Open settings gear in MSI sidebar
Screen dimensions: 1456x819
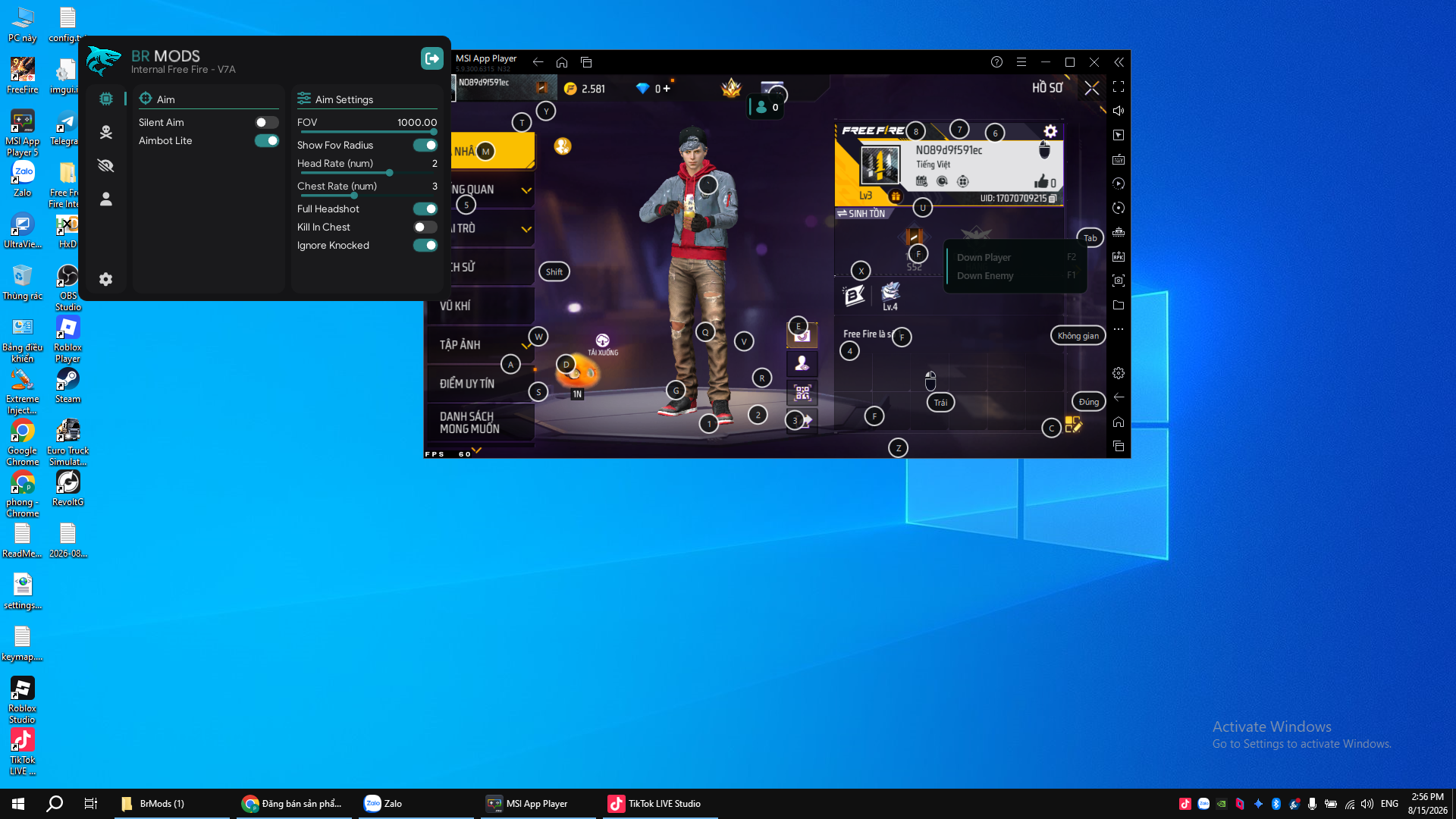1119,373
